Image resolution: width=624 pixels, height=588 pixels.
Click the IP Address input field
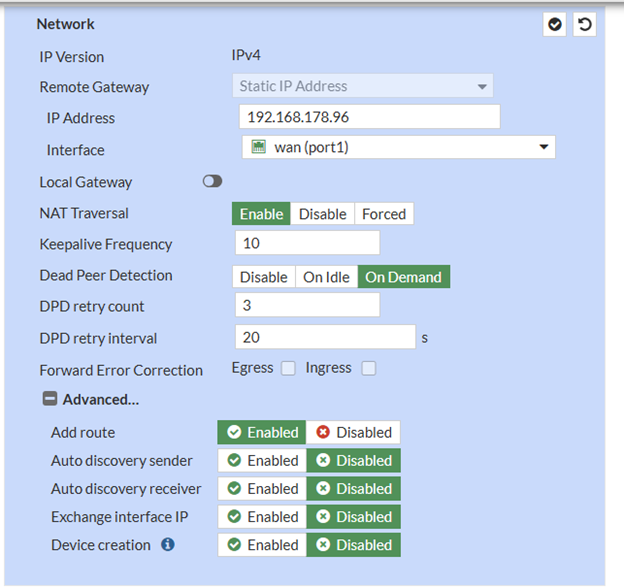click(370, 117)
